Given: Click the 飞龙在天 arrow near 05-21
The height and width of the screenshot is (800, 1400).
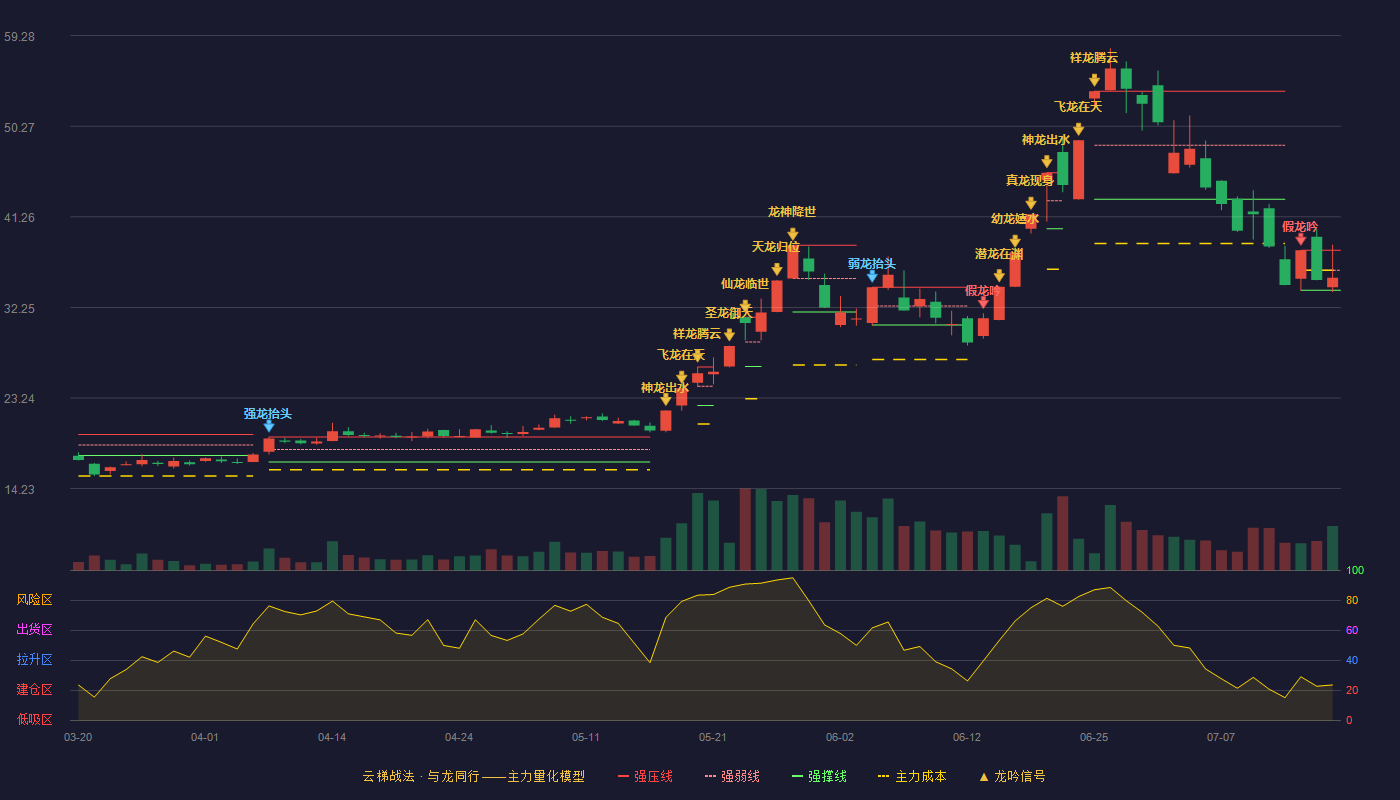Looking at the screenshot, I should 682,378.
